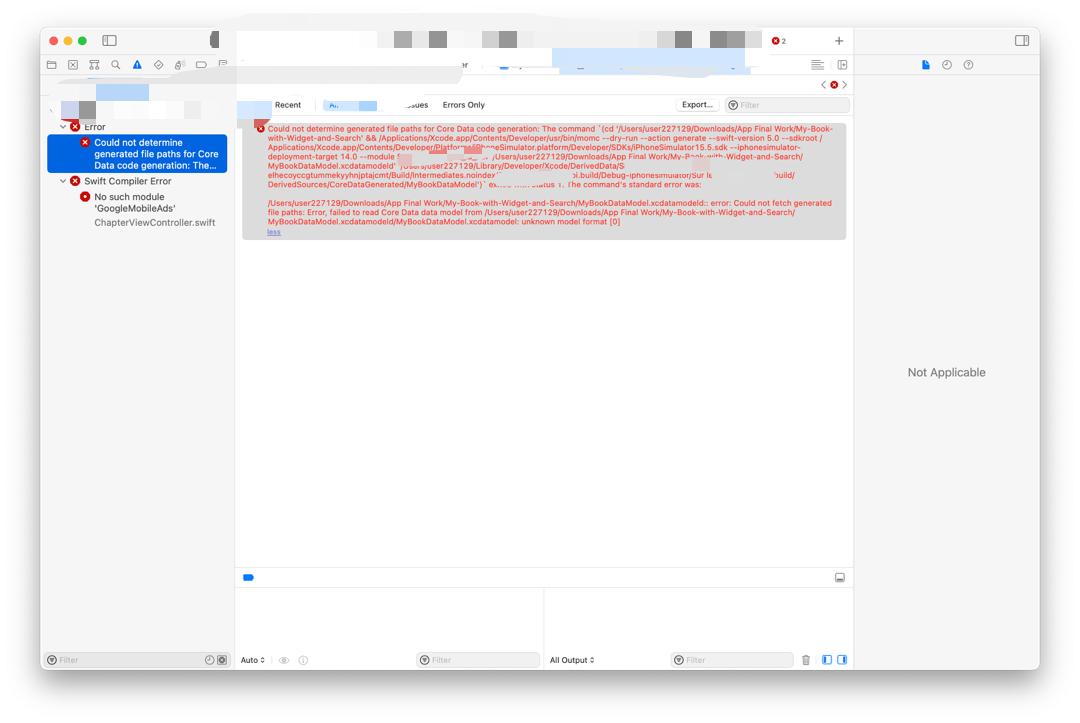Toggle the blue breakpoints activation icon
The image size is (1080, 723).
249,577
